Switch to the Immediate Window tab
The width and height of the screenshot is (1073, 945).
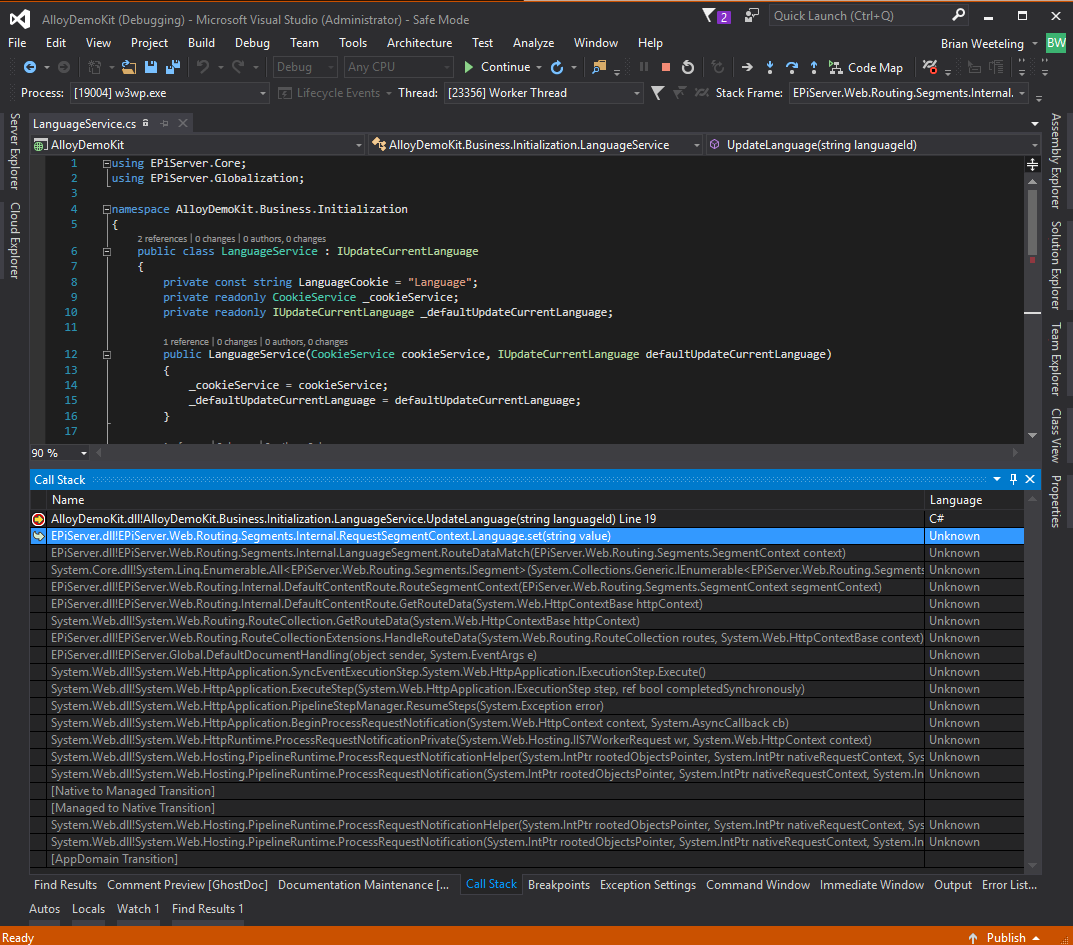point(871,885)
